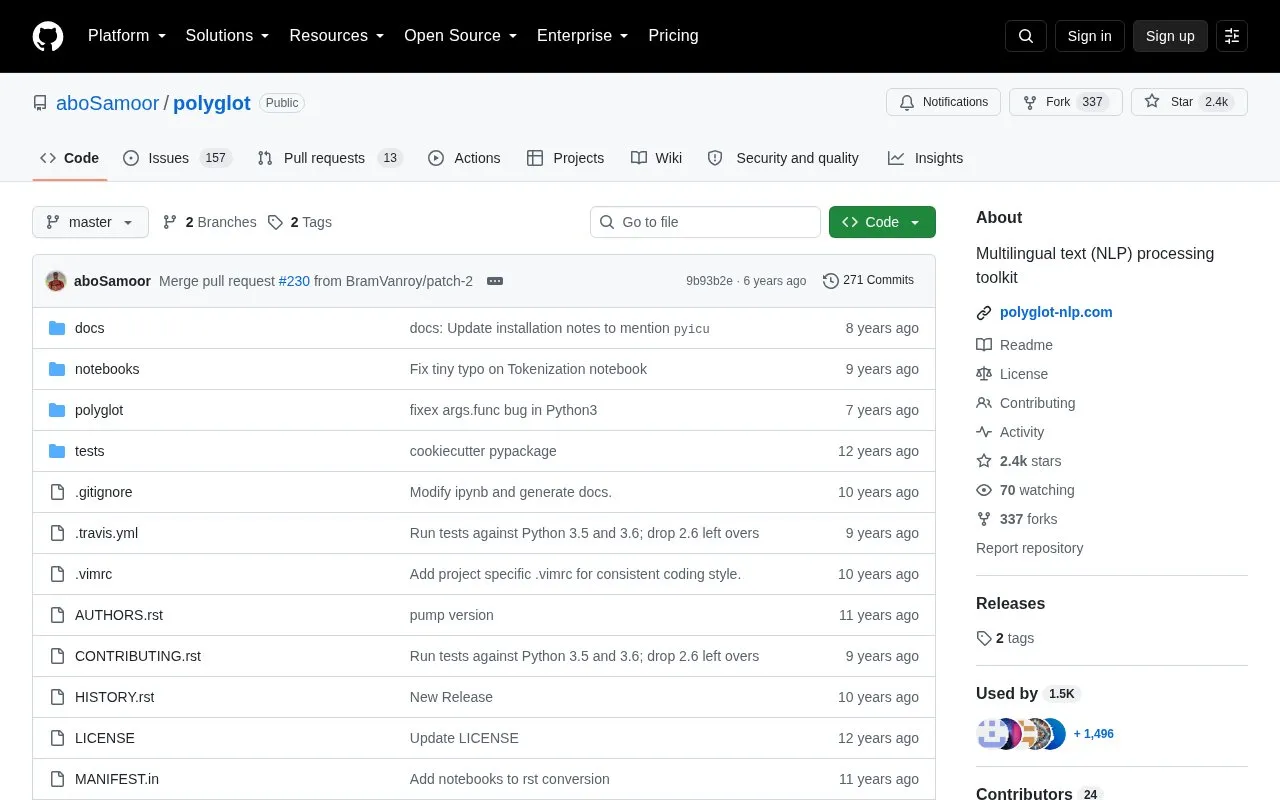Open the CONTRIBUTING.rst file
The width and height of the screenshot is (1280, 800).
tap(138, 656)
